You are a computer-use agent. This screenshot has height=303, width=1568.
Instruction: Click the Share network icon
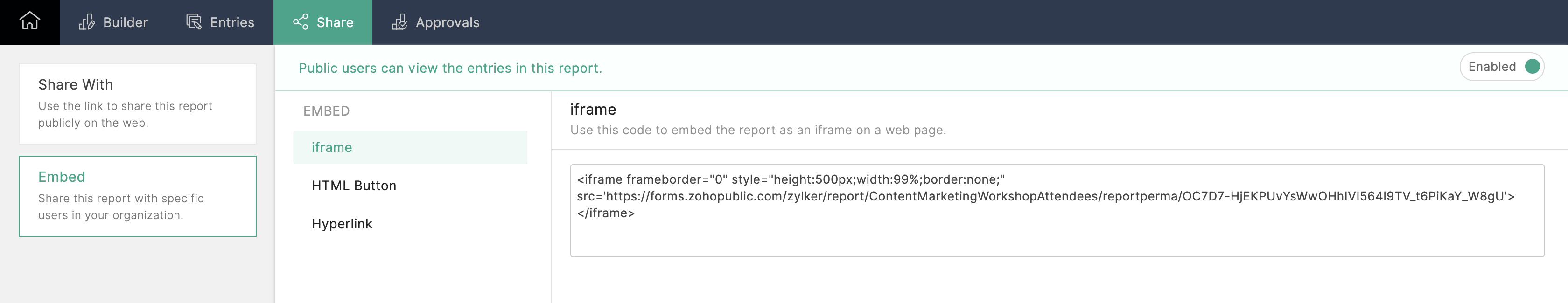pyautogui.click(x=300, y=22)
